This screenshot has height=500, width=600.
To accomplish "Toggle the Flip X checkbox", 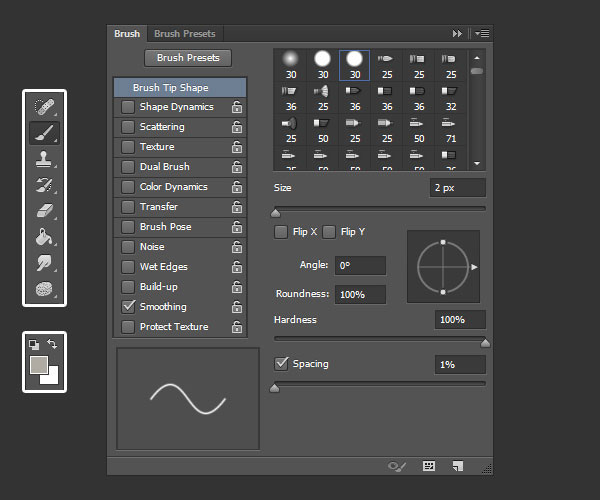I will pyautogui.click(x=281, y=232).
